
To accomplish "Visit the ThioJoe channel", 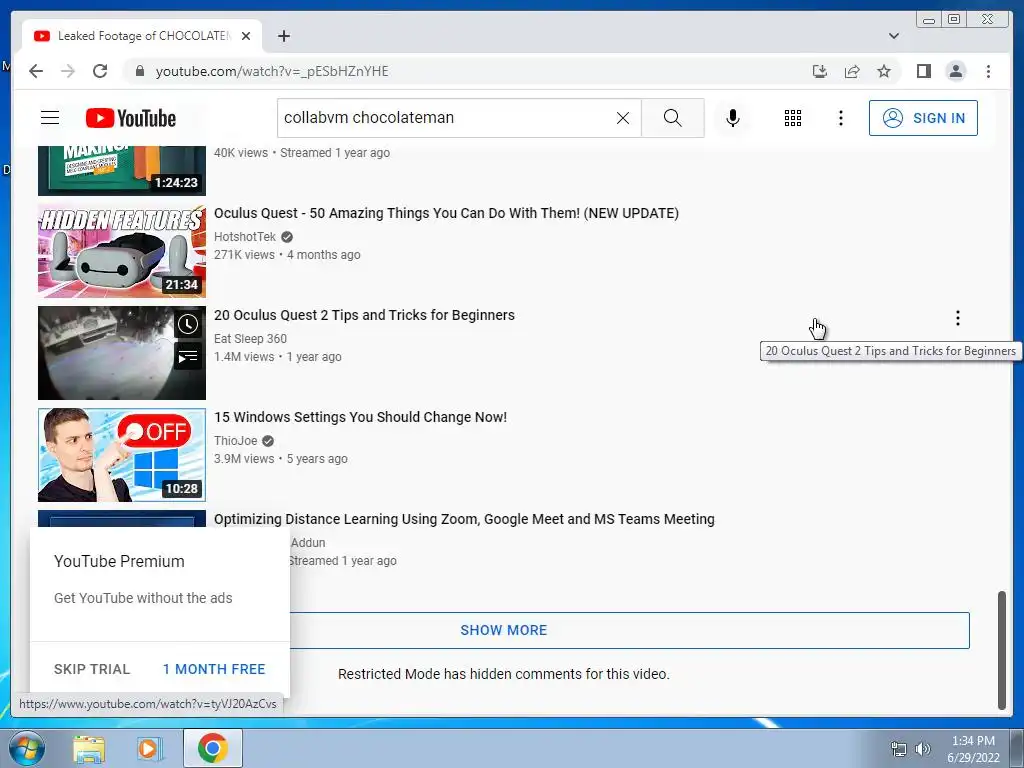I will (x=236, y=440).
